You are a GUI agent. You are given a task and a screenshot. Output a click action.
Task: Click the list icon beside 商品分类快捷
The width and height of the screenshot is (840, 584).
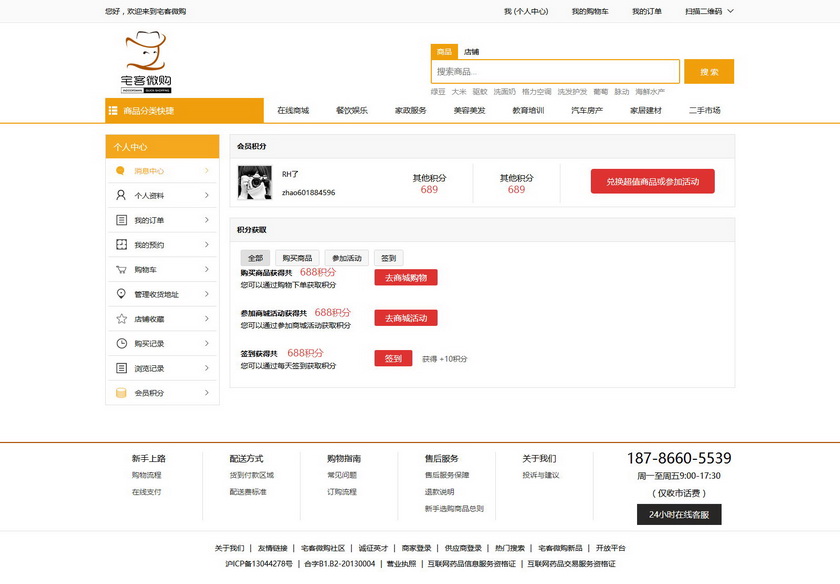coord(113,110)
